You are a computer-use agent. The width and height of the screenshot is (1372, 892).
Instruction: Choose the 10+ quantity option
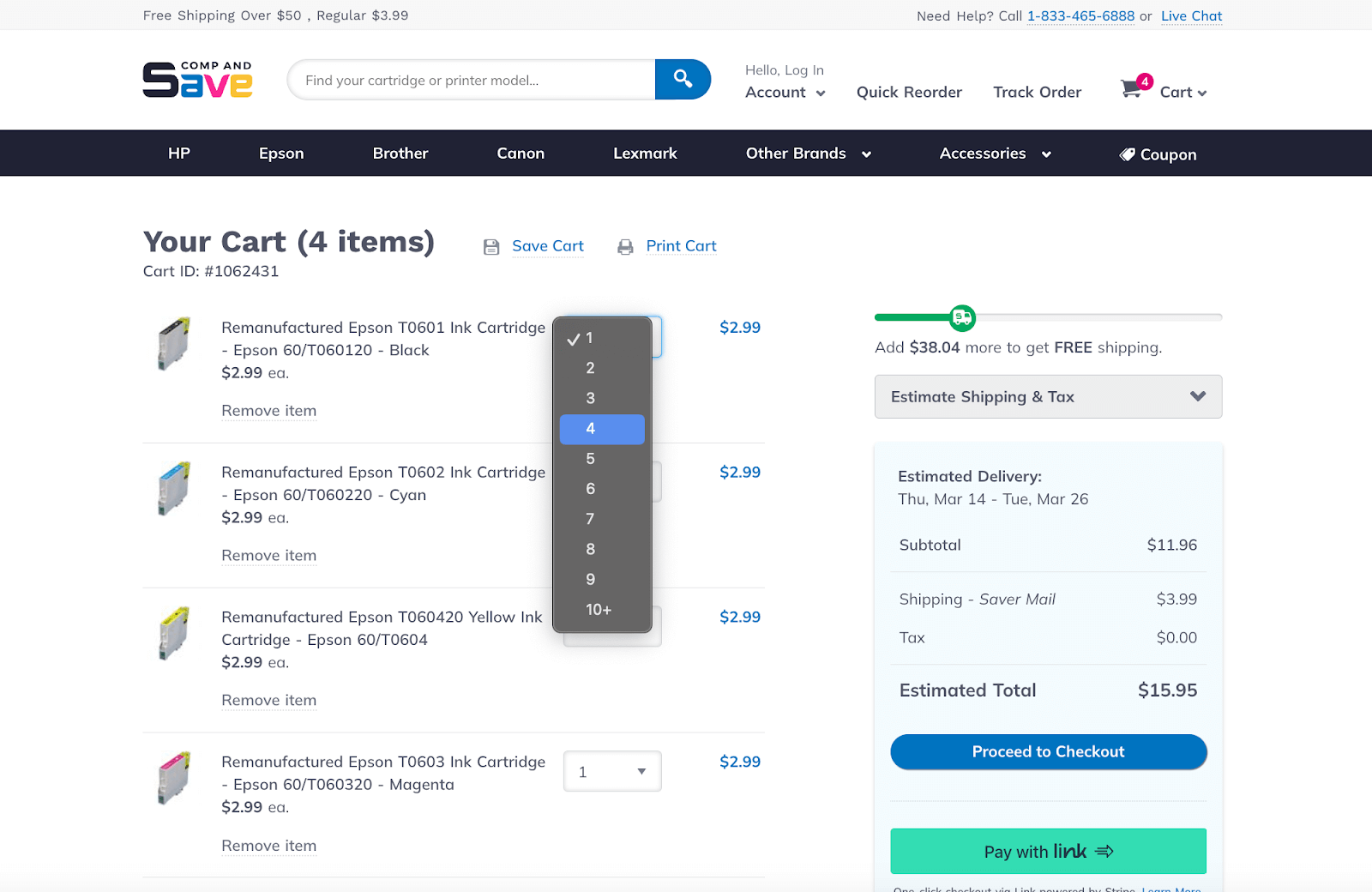599,610
